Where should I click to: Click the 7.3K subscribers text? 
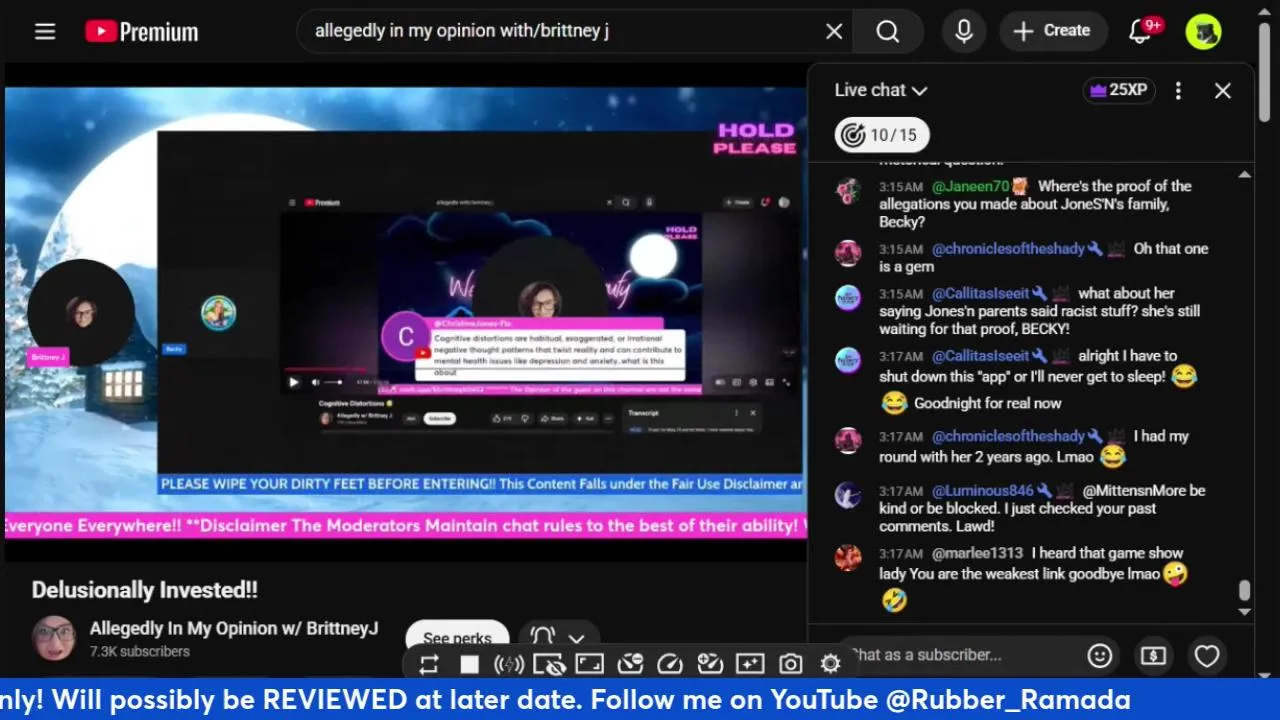[140, 652]
